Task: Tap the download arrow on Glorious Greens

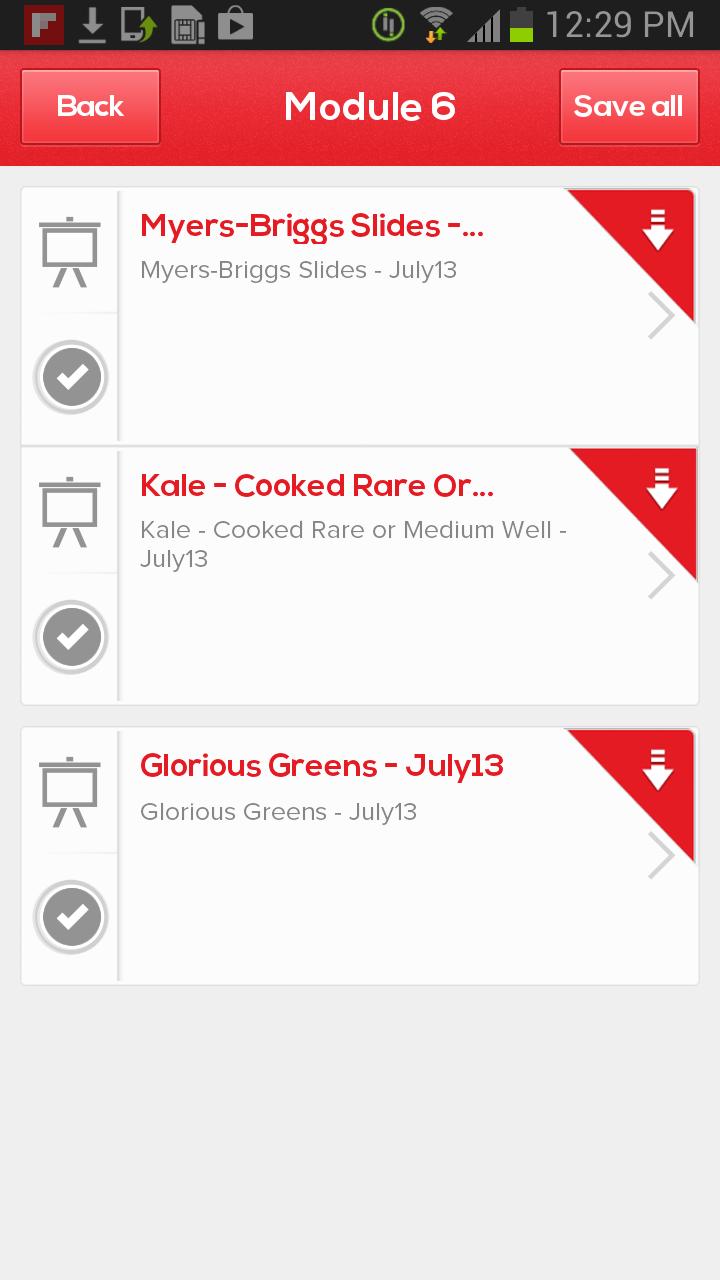Action: [x=658, y=769]
